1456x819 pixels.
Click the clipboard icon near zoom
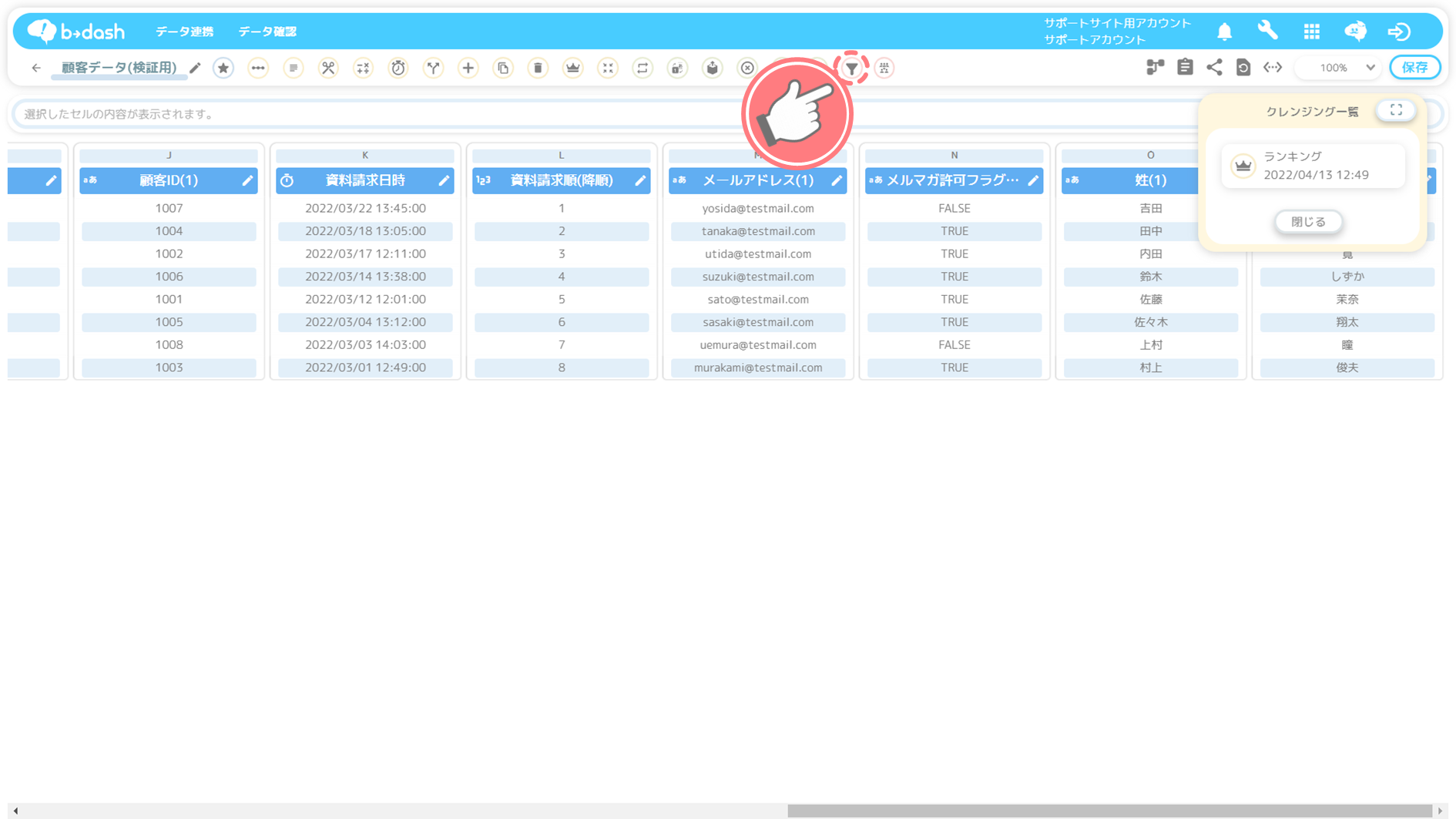tap(1185, 67)
